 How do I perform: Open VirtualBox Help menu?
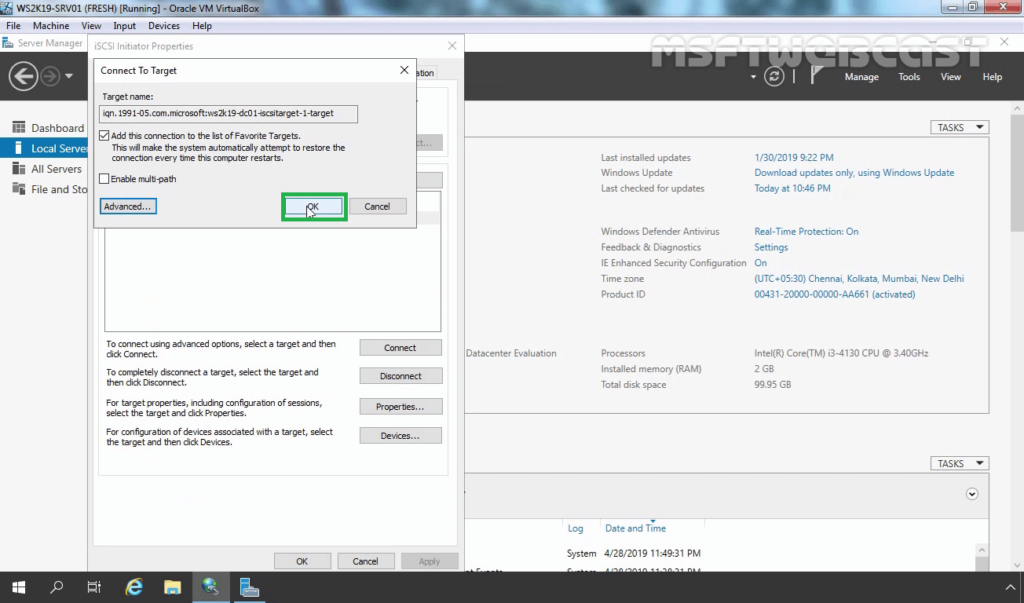(202, 25)
